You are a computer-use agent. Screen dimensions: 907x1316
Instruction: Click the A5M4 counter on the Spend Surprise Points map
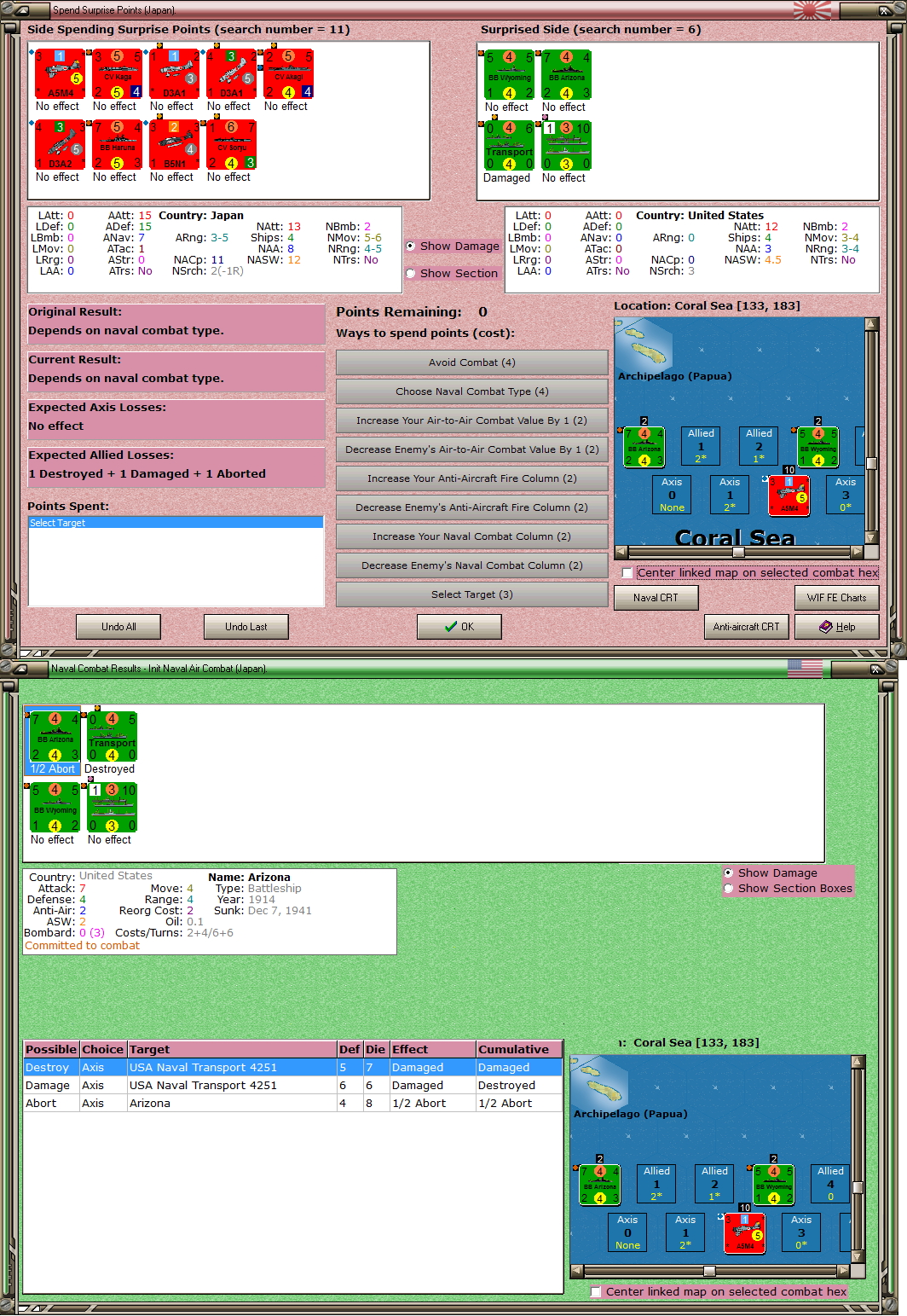[x=789, y=496]
